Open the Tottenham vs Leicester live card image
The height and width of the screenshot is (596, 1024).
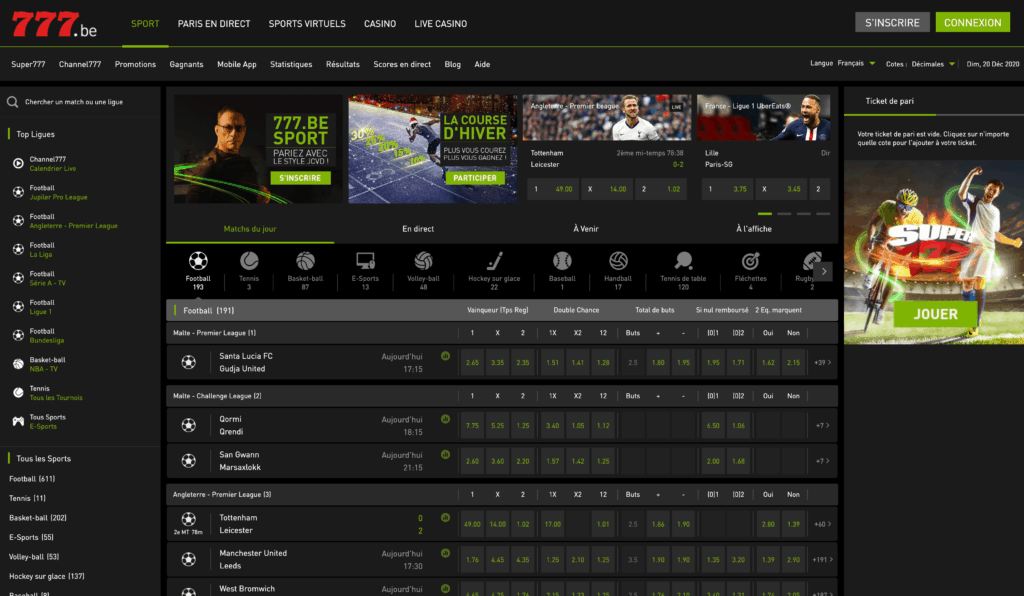[x=607, y=118]
